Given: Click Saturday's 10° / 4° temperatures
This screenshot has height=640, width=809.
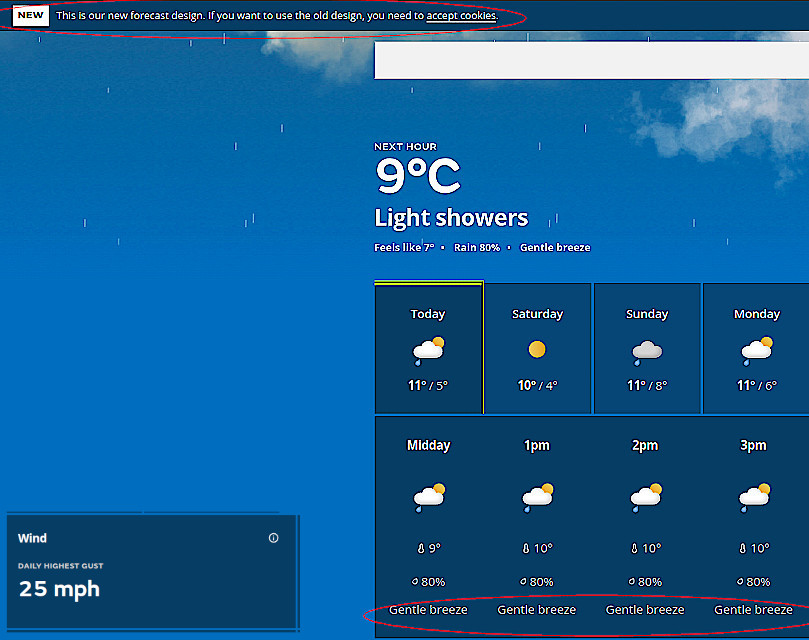Looking at the screenshot, I should 538,386.
